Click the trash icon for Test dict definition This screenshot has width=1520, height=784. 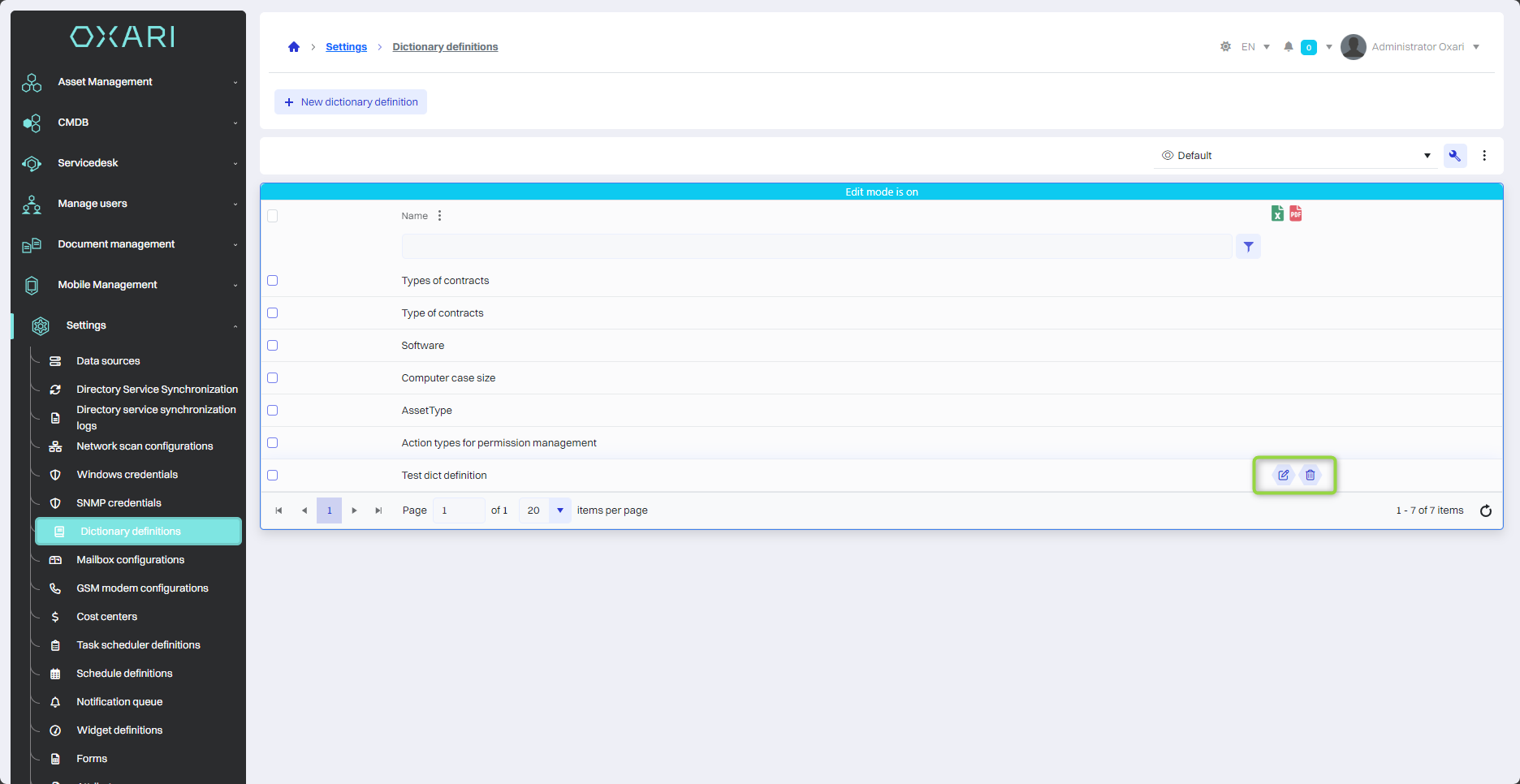pos(1310,476)
